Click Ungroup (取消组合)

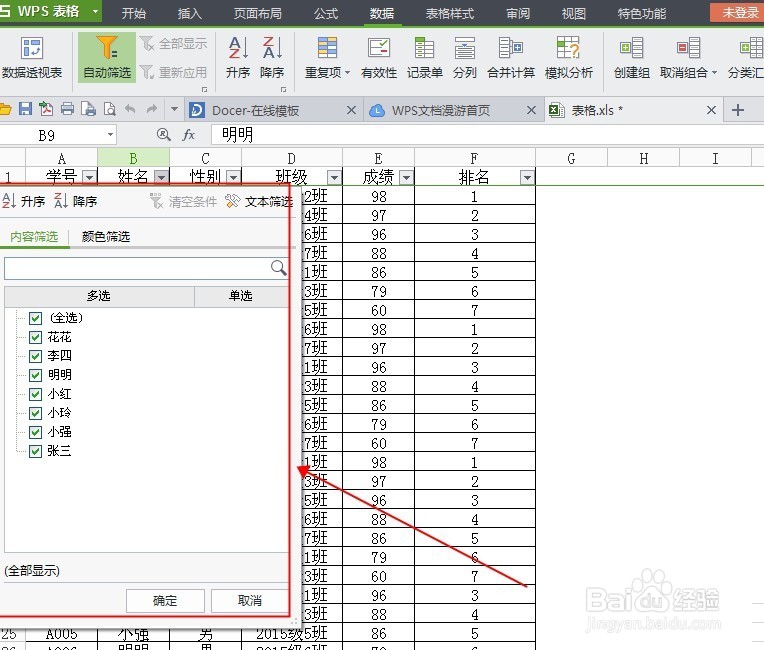[688, 57]
